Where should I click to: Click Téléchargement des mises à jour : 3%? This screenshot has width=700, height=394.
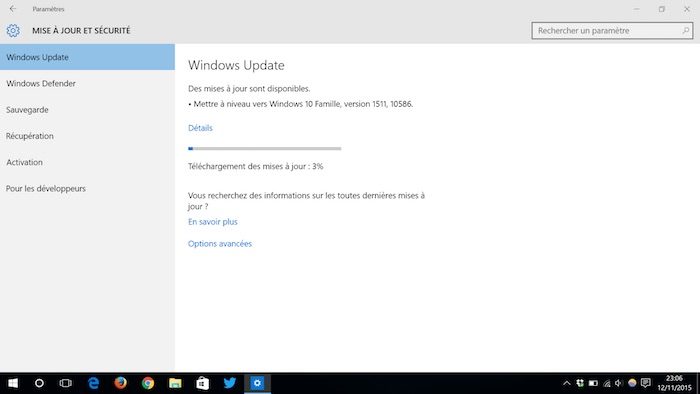point(255,166)
